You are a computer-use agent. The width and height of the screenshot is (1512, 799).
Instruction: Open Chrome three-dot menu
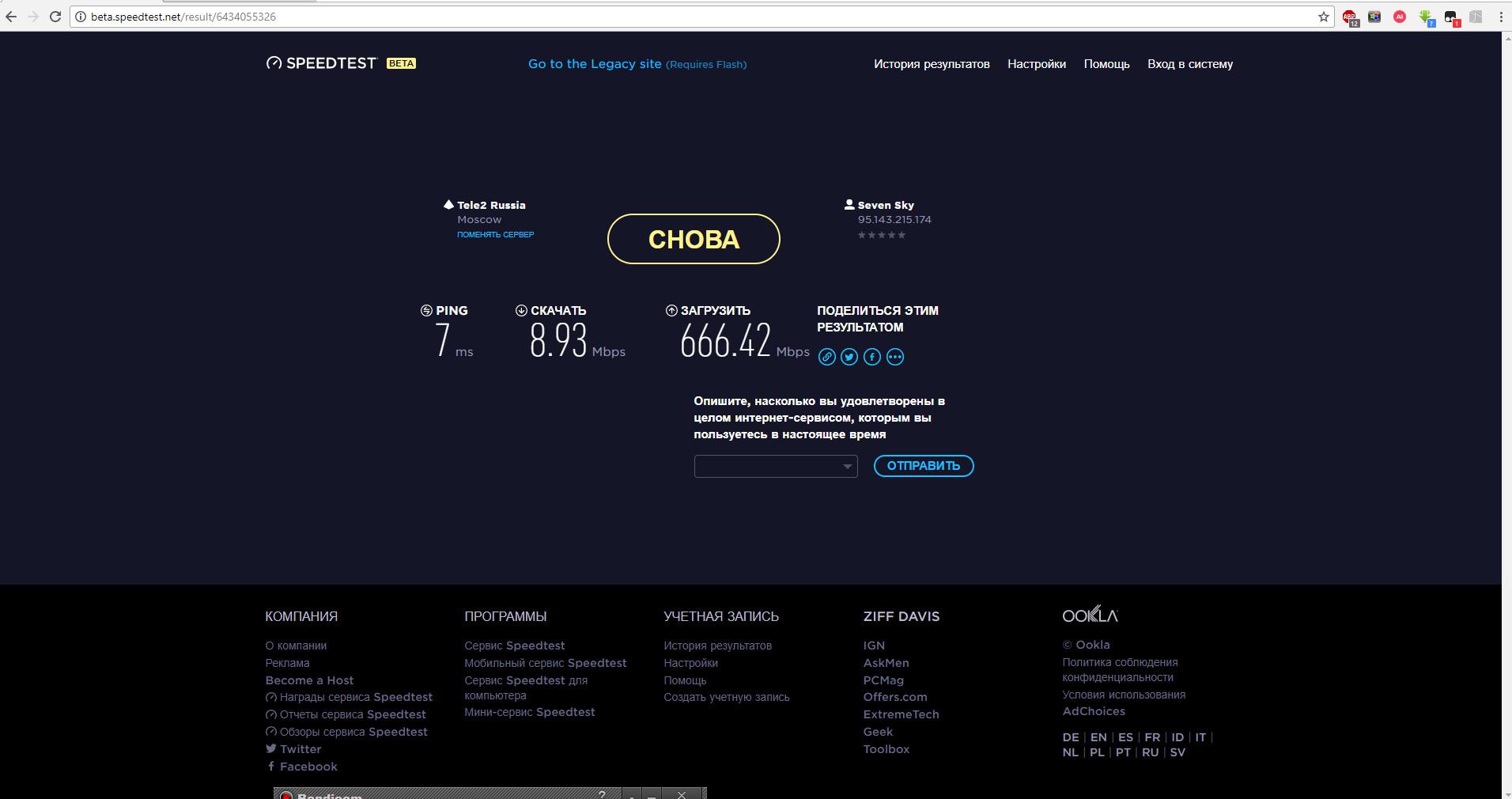1501,17
